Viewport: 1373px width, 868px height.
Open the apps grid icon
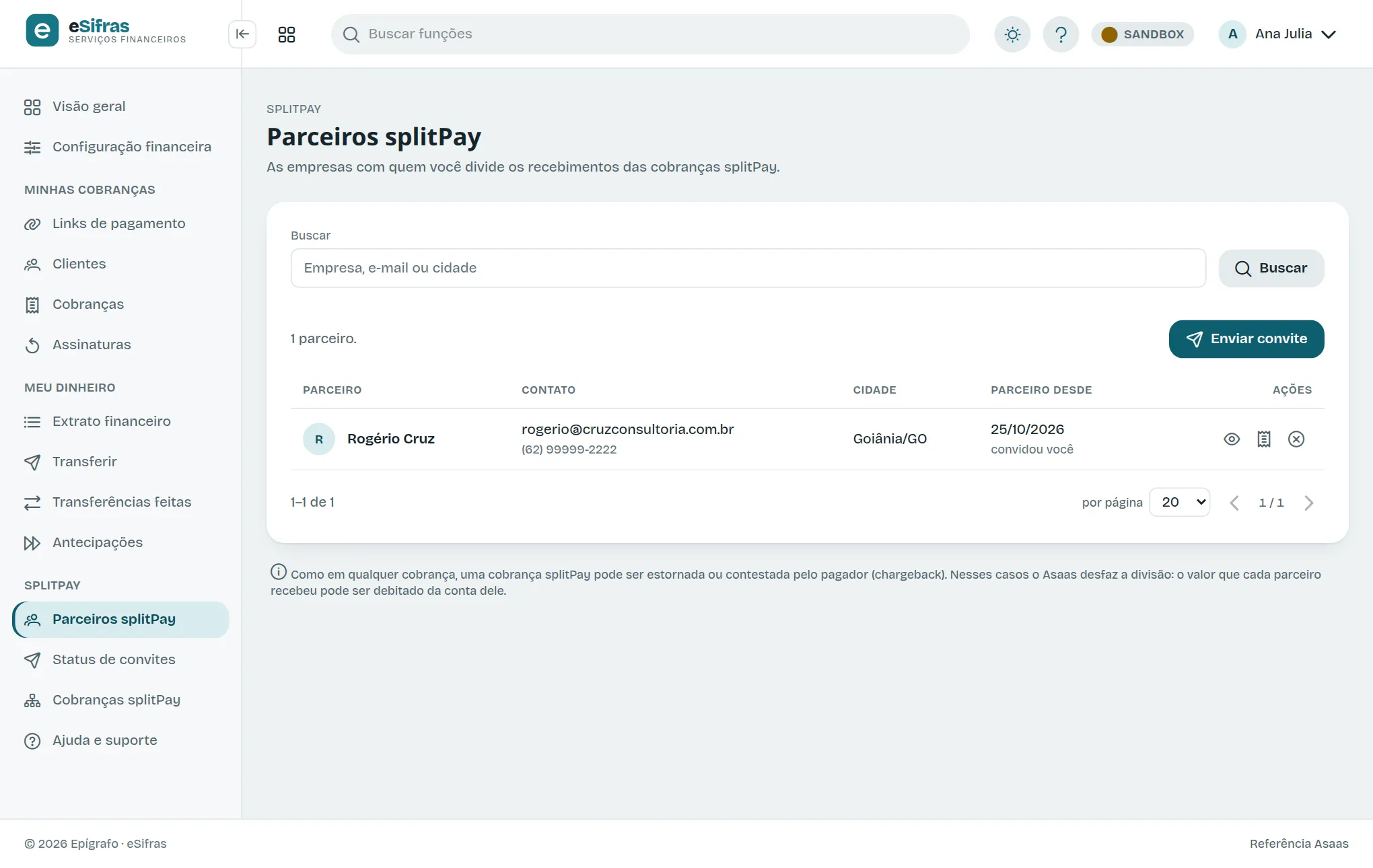coord(287,34)
